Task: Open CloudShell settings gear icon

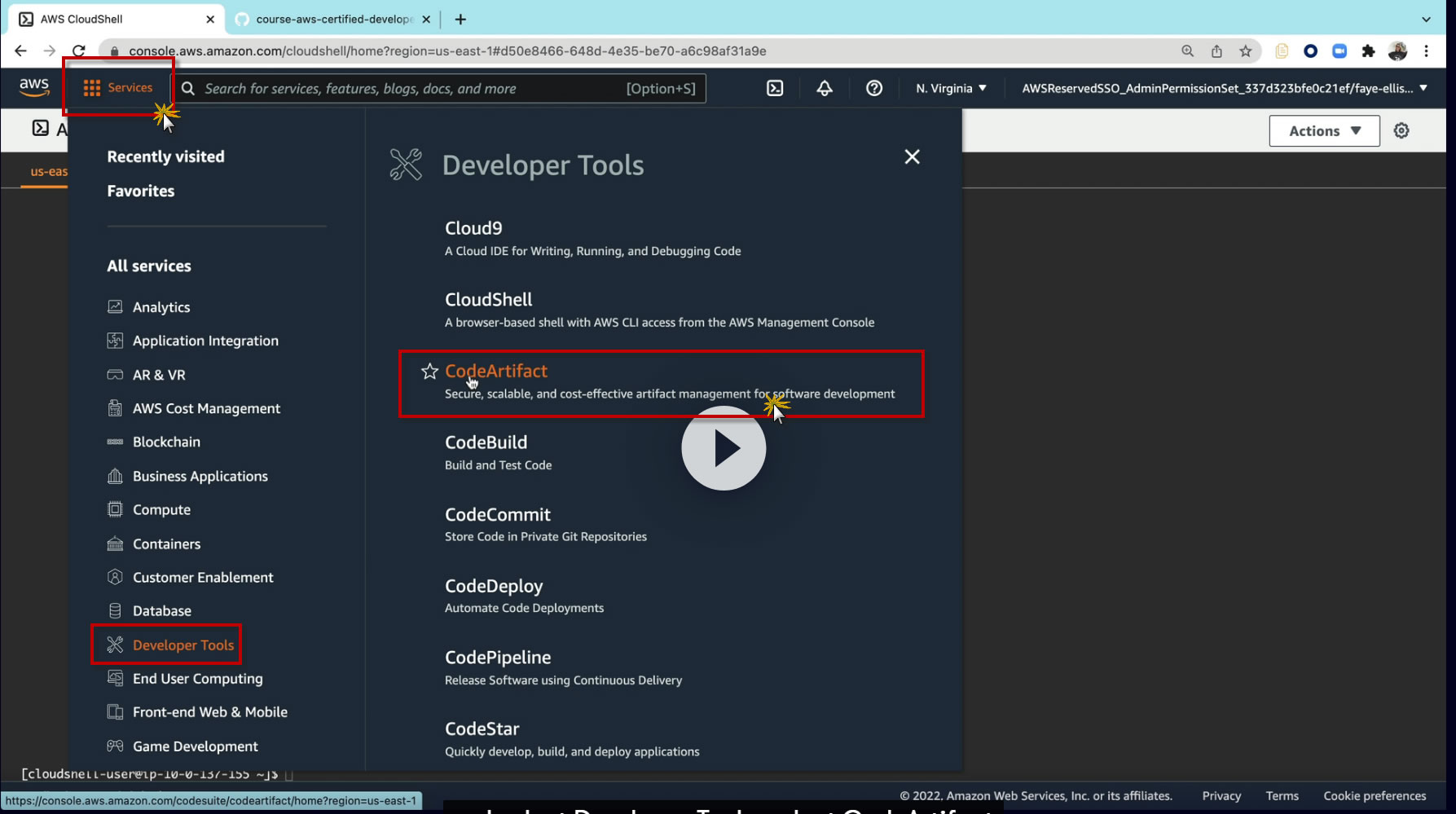Action: 1401,130
